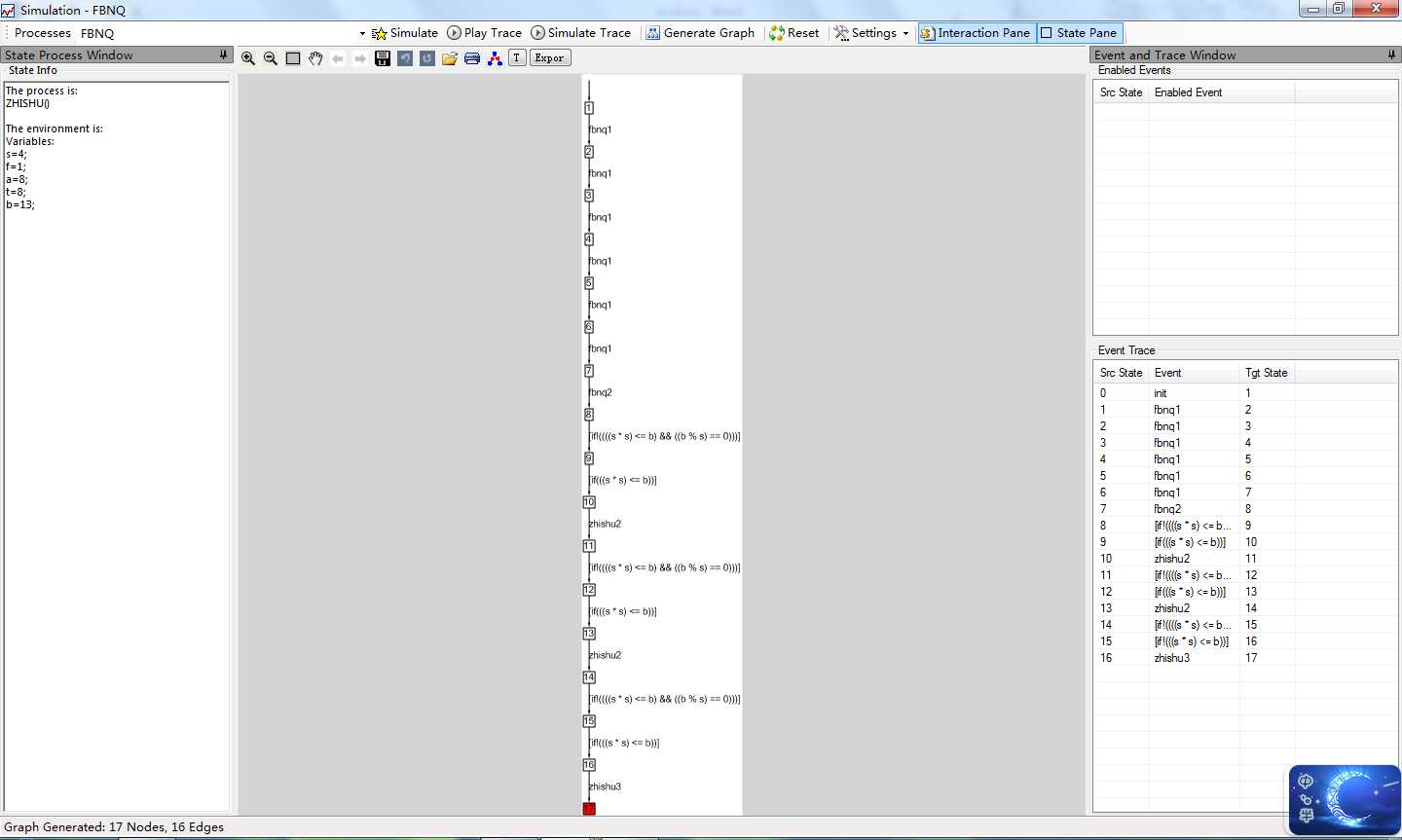Zoom in on the graph
The image size is (1402, 840).
pyautogui.click(x=248, y=58)
